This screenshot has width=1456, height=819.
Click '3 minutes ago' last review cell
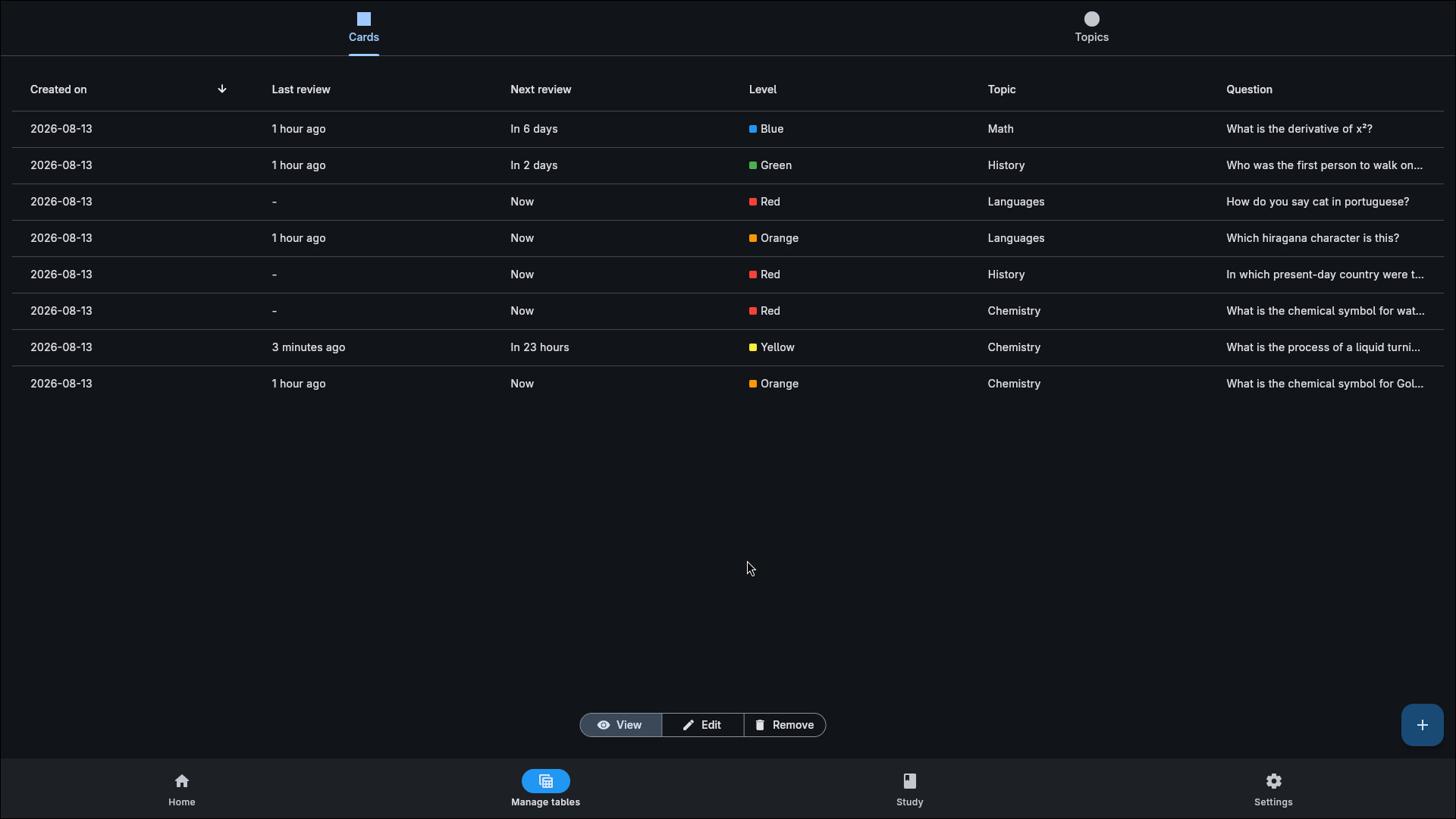click(x=308, y=347)
